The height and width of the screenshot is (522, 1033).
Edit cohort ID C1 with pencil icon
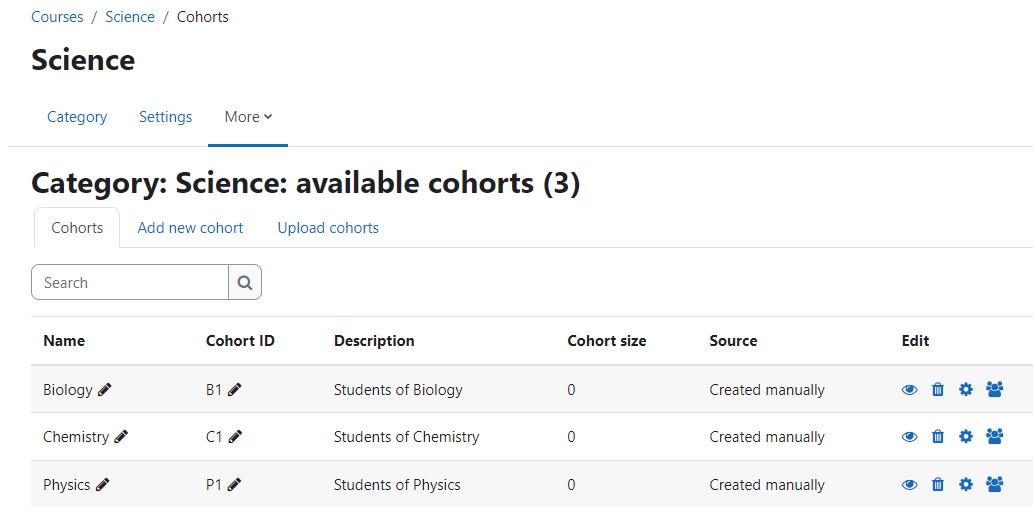click(235, 436)
